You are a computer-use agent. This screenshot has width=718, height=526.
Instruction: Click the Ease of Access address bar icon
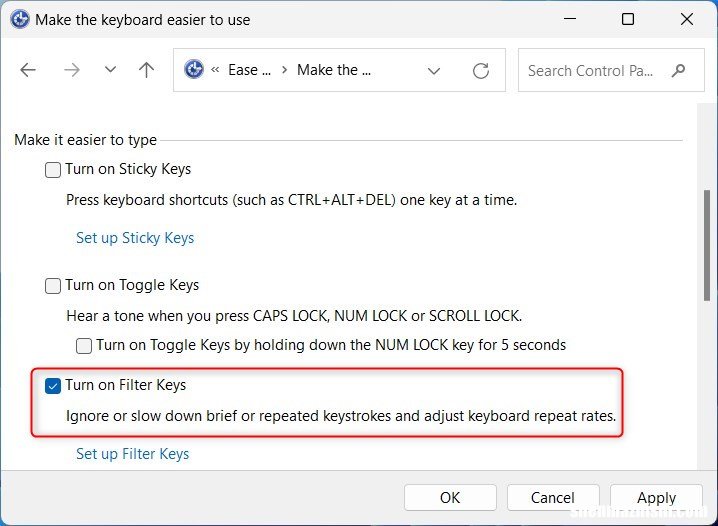(x=194, y=70)
